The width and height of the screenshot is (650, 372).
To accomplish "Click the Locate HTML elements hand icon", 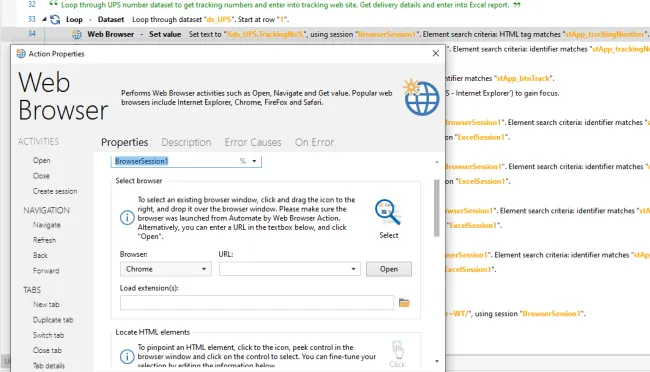I will pos(397,350).
